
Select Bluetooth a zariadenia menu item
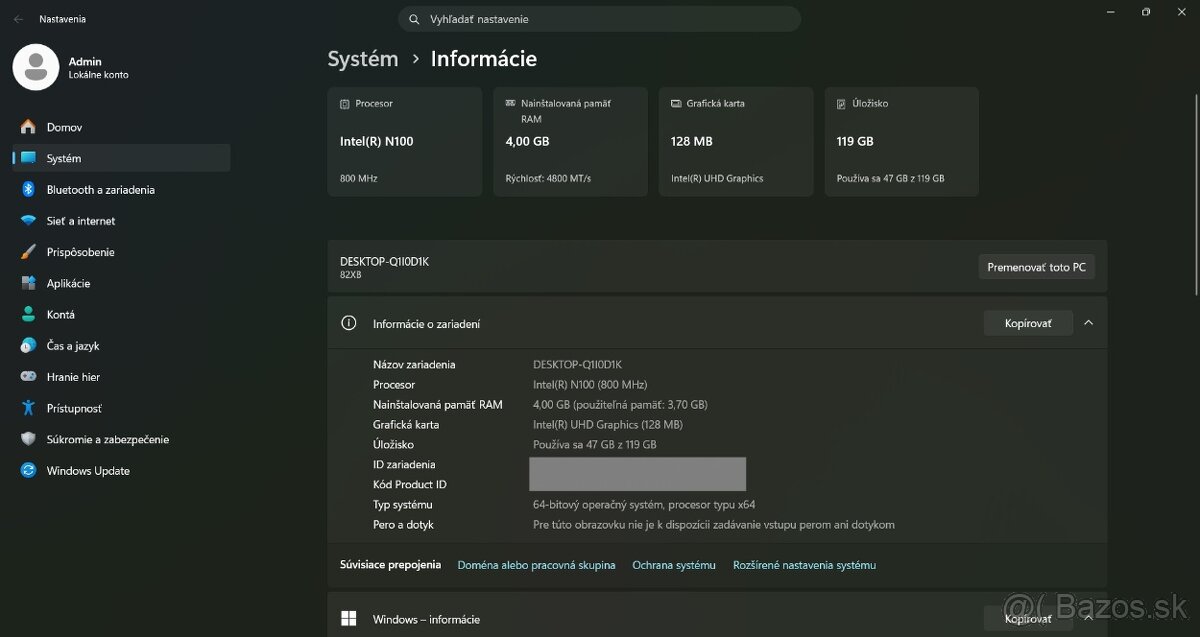pyautogui.click(x=121, y=190)
